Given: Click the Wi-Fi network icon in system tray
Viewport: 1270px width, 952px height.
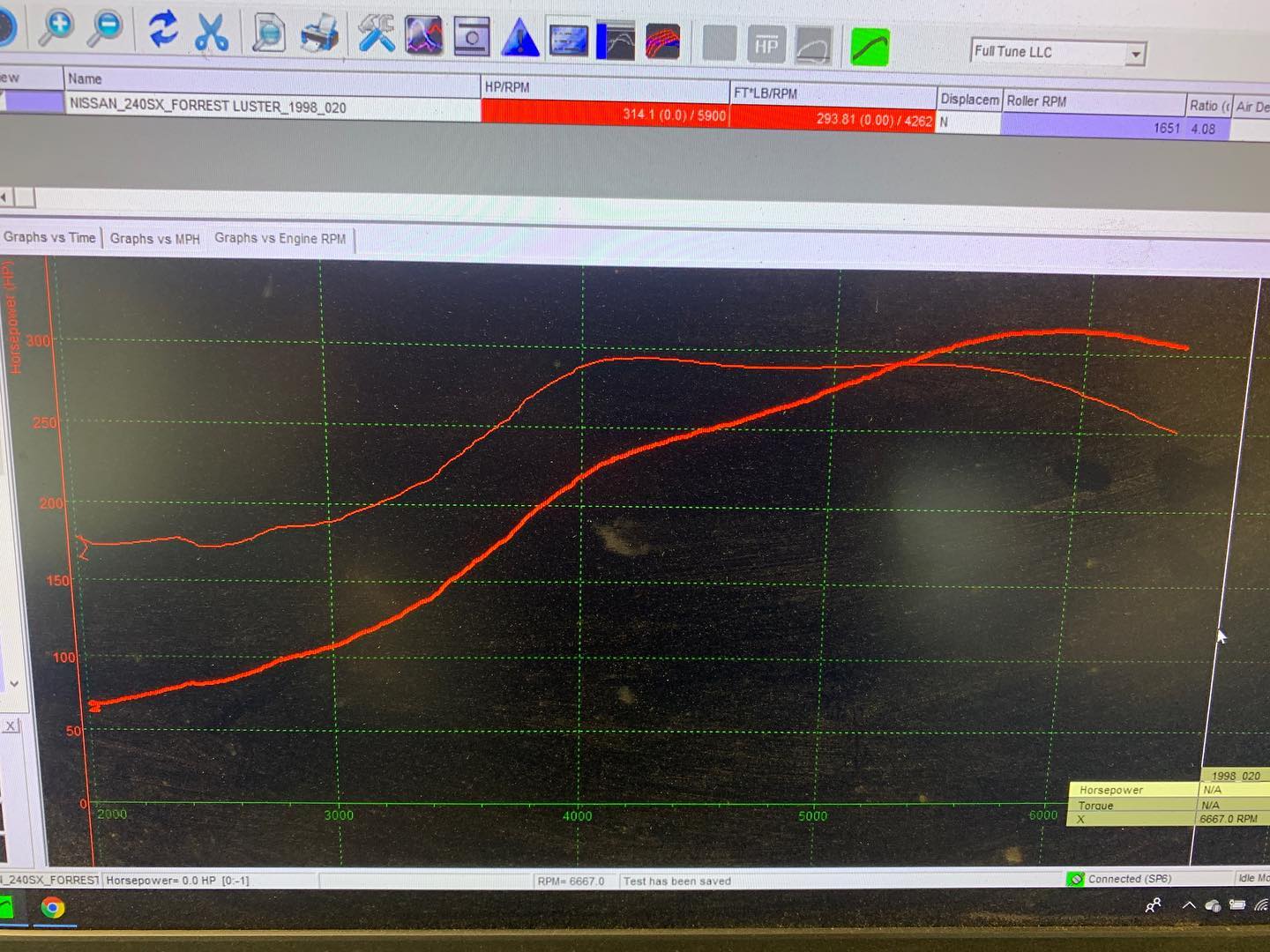Looking at the screenshot, I should point(1261,904).
